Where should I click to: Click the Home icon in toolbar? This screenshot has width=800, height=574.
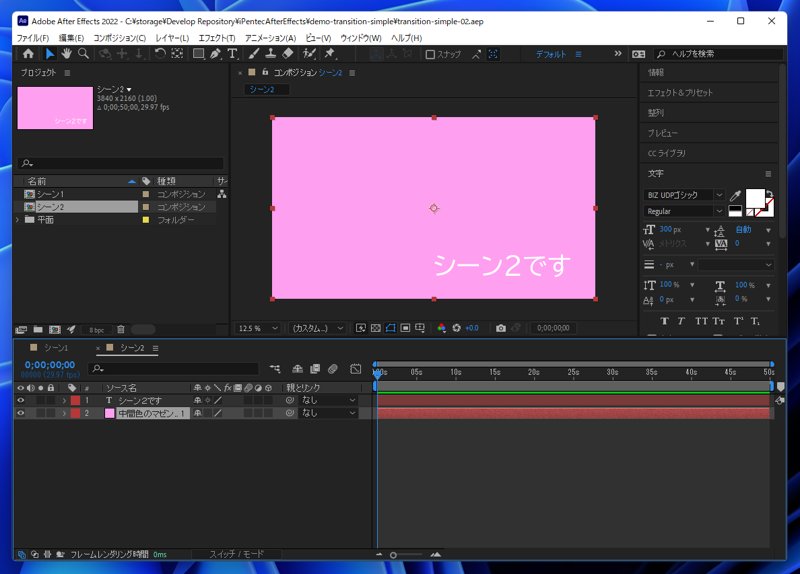click(28, 54)
